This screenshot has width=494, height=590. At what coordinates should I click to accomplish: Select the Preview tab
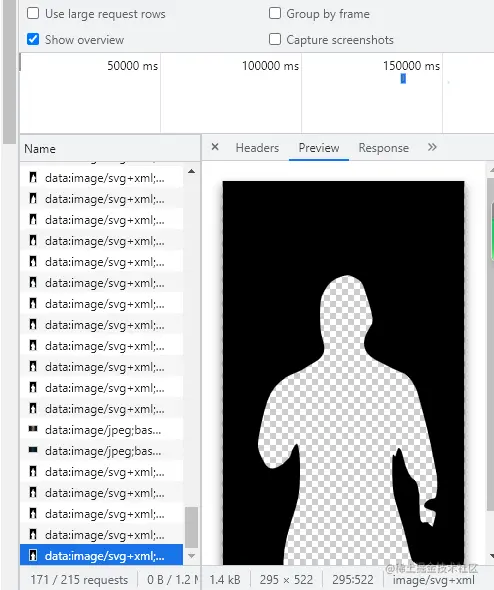pos(319,148)
